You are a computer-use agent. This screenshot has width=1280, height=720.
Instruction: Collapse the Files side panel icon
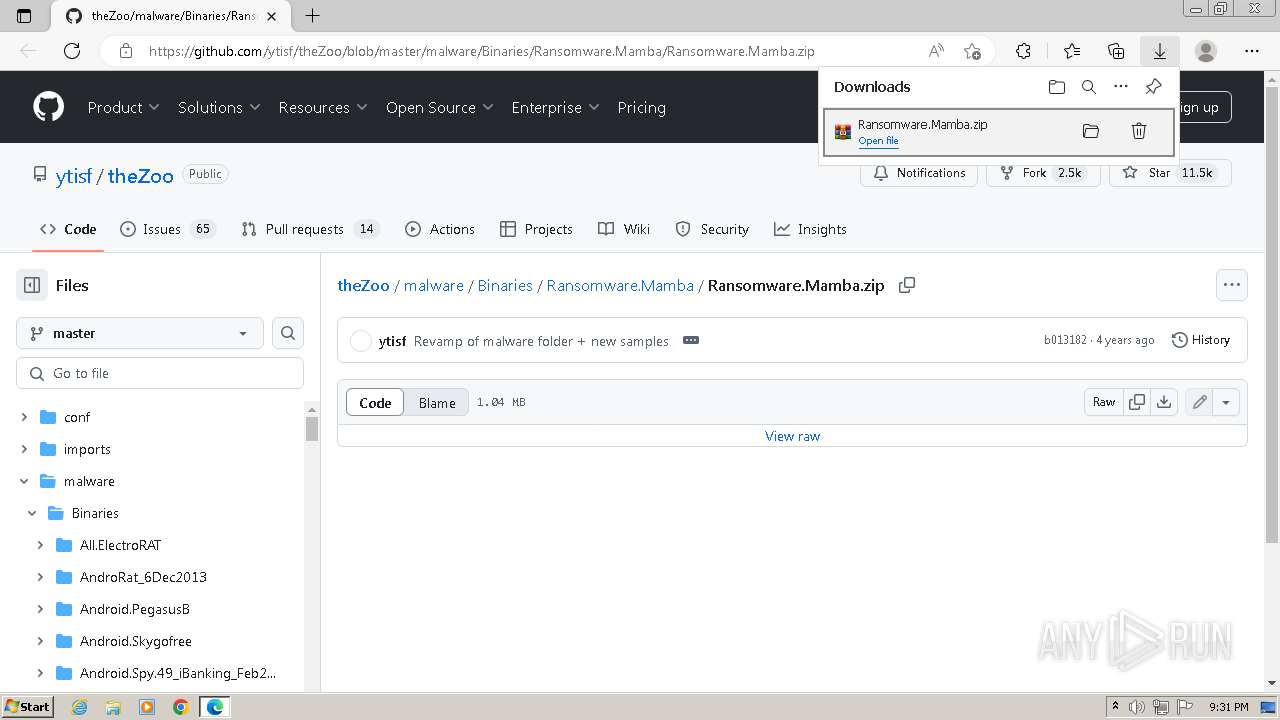pyautogui.click(x=32, y=285)
